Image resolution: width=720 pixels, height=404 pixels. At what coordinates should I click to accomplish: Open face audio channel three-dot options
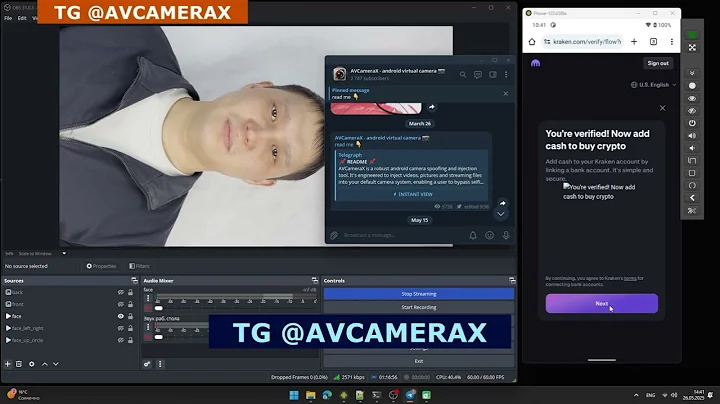click(148, 298)
